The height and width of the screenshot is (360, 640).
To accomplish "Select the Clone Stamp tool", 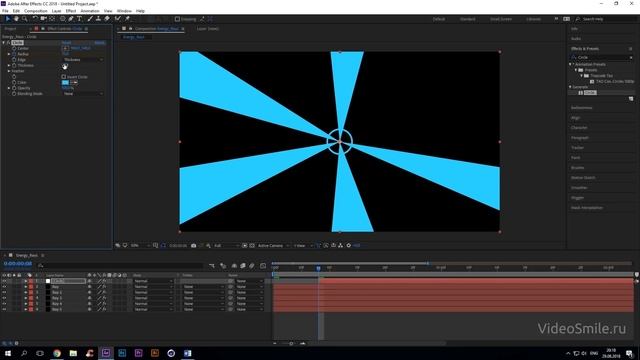I will pyautogui.click(x=98, y=19).
